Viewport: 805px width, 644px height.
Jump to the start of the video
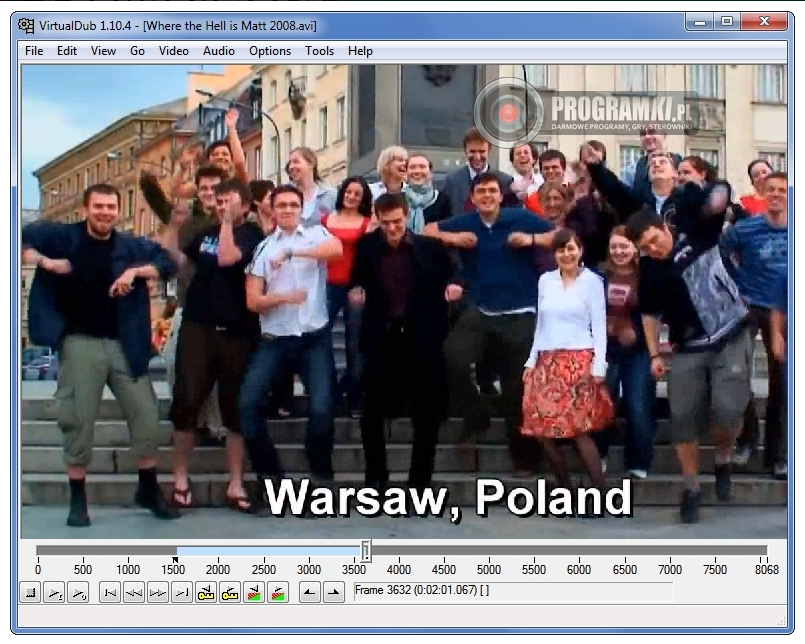point(109,593)
